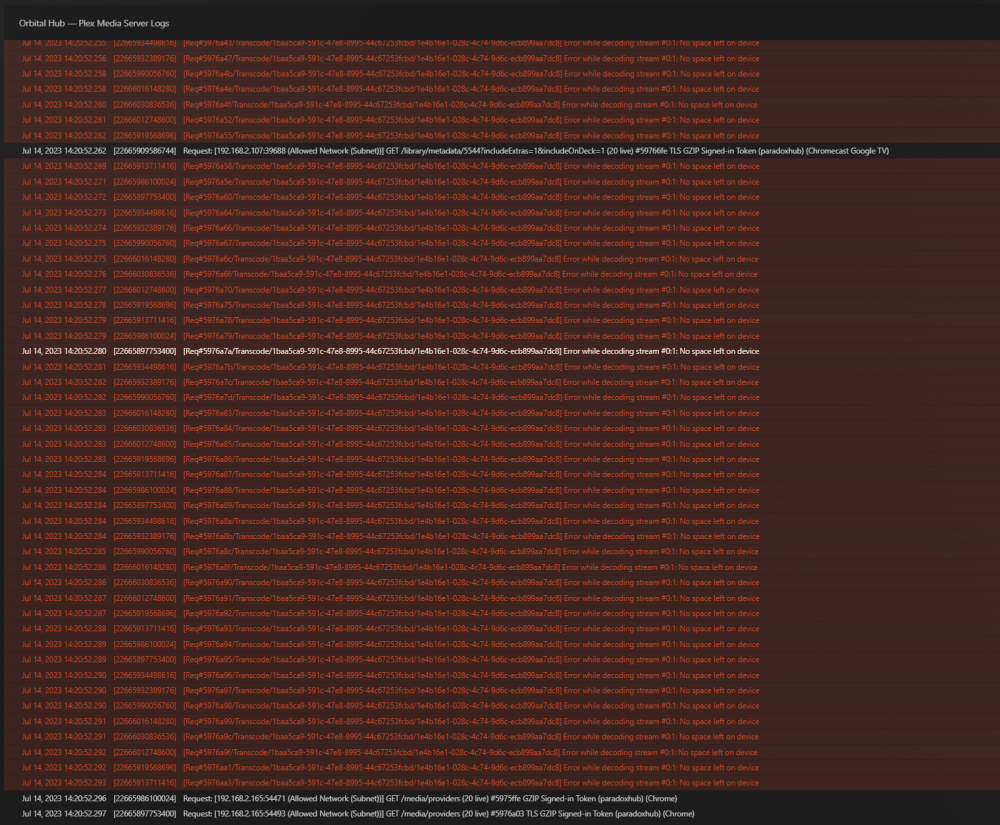Select log row with Req#5976a84
Screen dimensions: 1000x825
pos(500,428)
